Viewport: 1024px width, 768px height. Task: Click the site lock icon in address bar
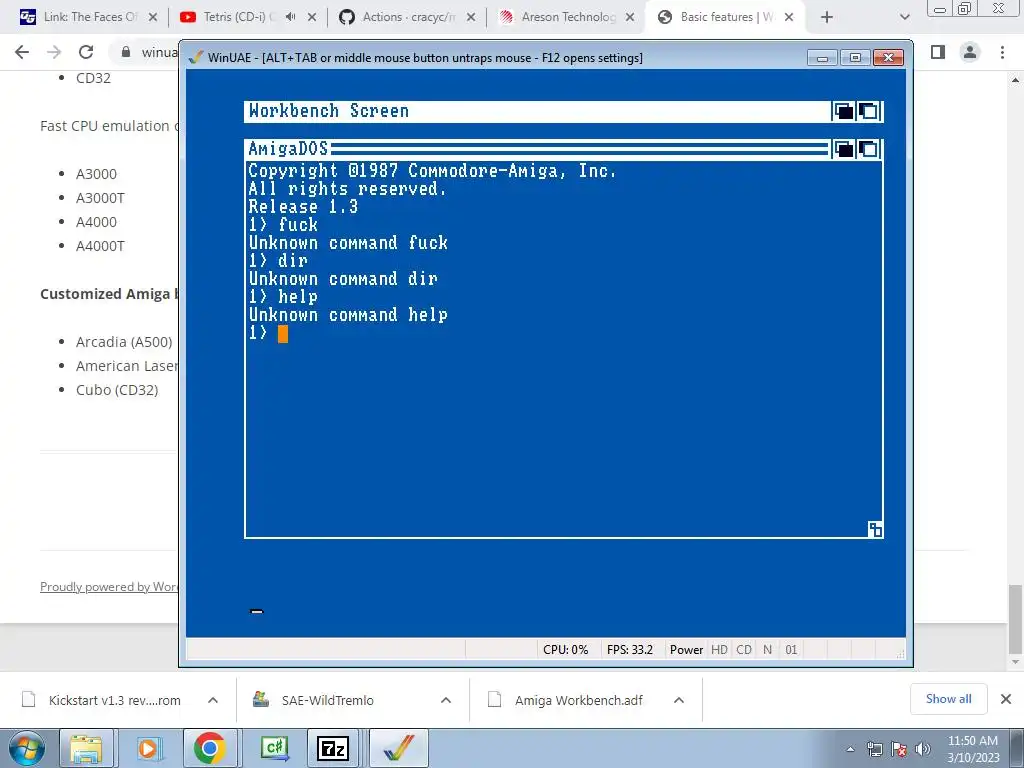pyautogui.click(x=125, y=52)
